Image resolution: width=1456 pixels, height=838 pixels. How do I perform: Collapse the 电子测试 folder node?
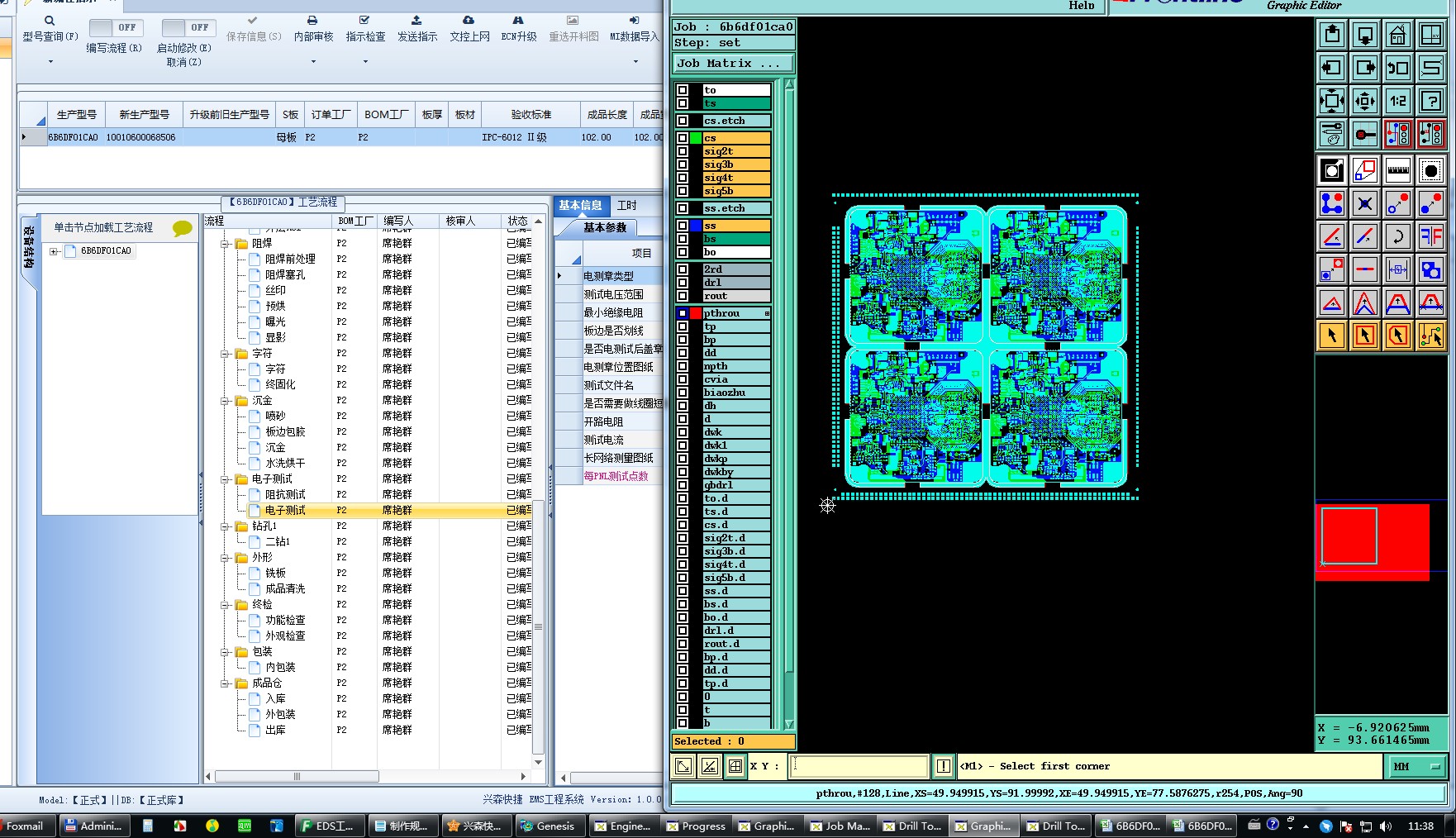tap(225, 479)
